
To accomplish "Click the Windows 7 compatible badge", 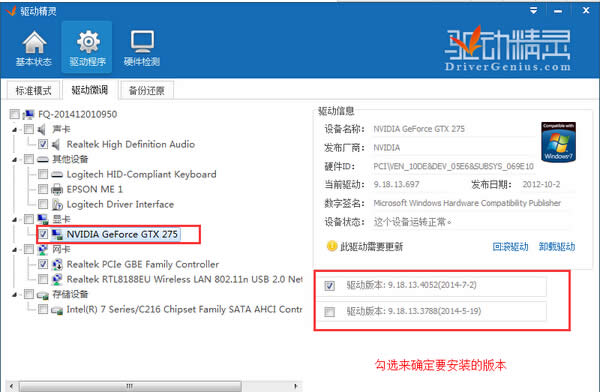I will (x=558, y=142).
